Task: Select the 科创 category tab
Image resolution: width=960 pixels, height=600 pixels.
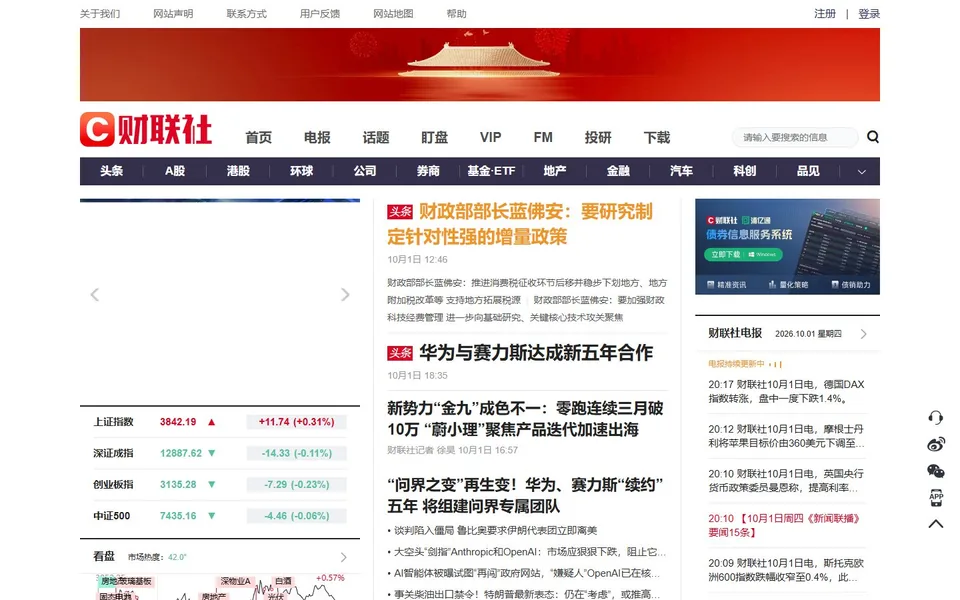Action: pos(745,171)
